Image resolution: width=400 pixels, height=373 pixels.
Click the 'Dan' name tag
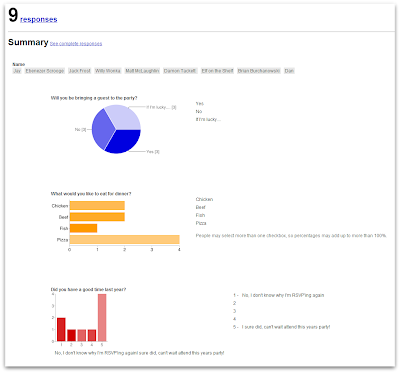pos(289,71)
